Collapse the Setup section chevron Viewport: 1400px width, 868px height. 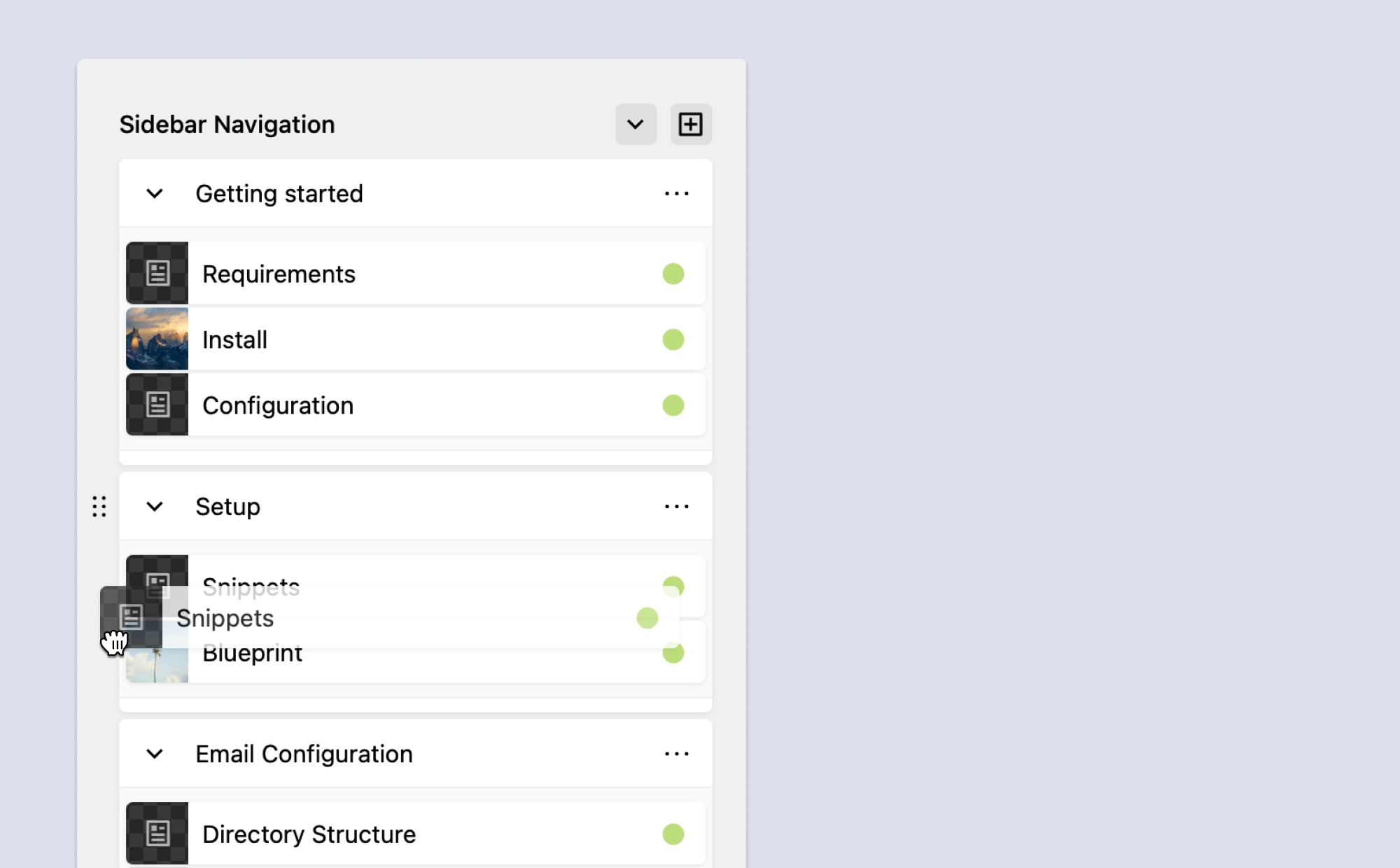(155, 507)
